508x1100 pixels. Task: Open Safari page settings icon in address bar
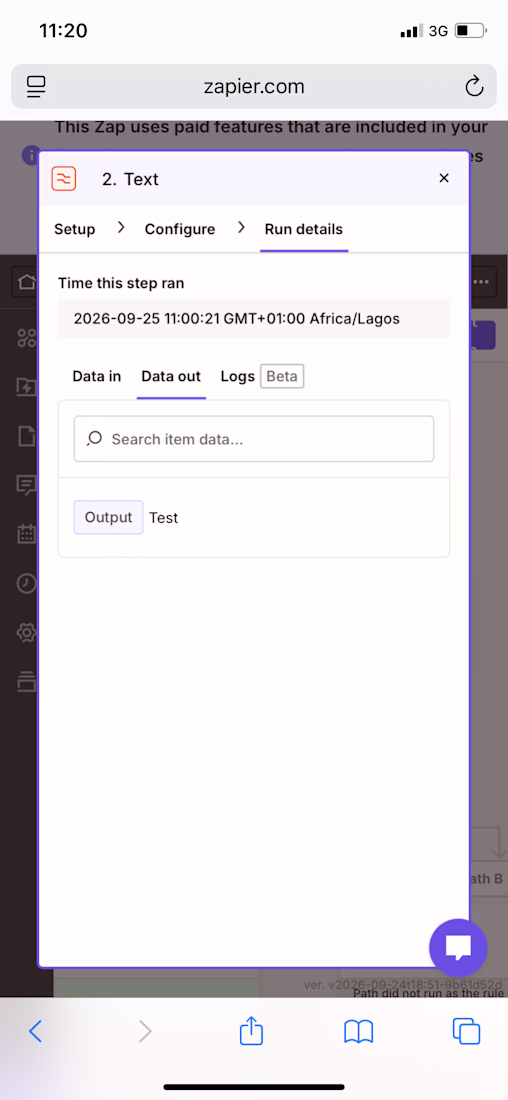(x=36, y=86)
